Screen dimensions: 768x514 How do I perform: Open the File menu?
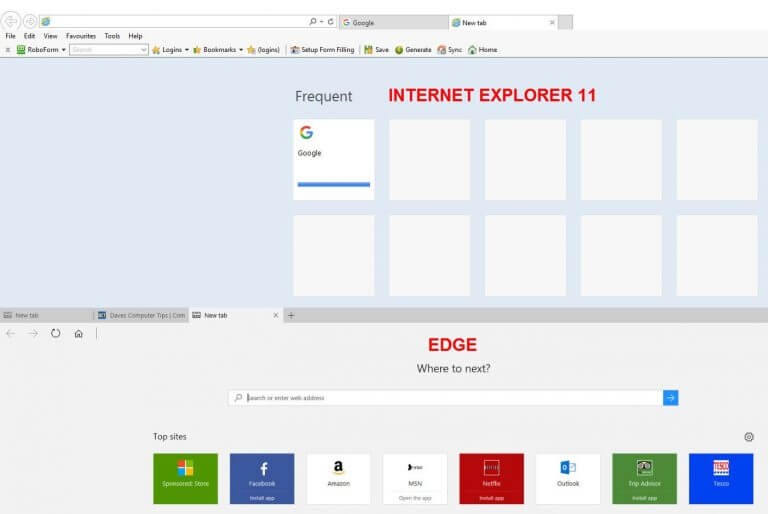point(10,36)
